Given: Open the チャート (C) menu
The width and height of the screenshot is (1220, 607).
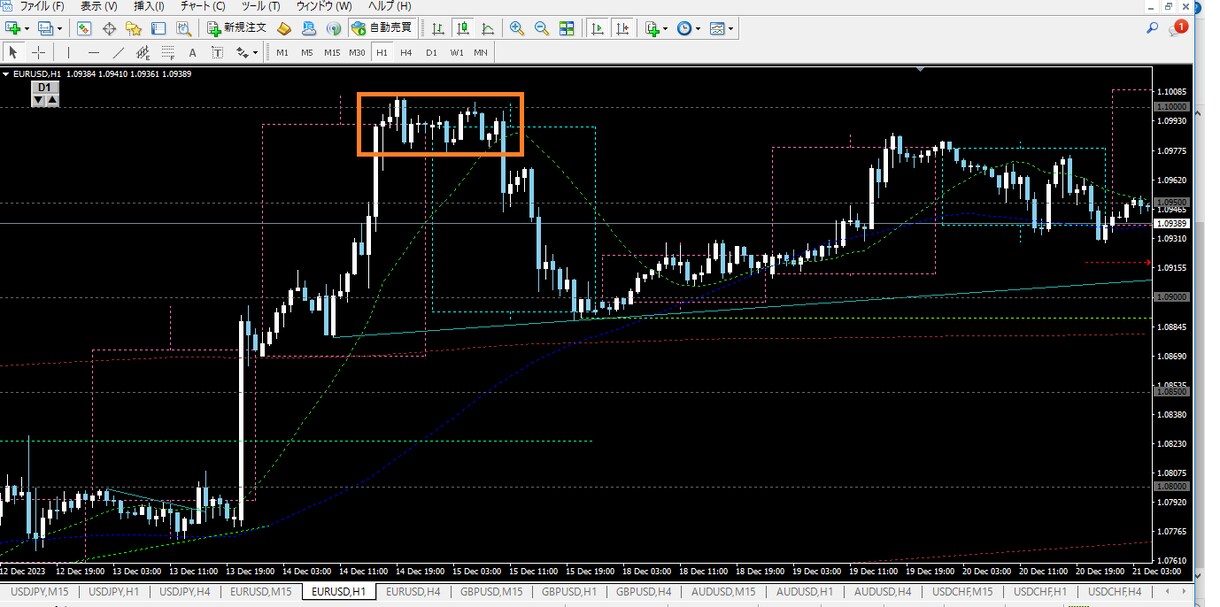Looking at the screenshot, I should click(203, 6).
